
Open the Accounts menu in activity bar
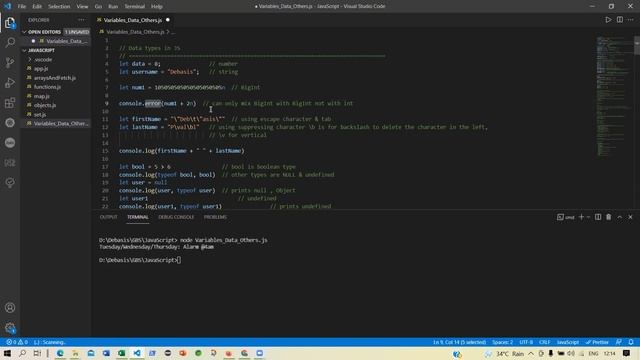pos(10,308)
